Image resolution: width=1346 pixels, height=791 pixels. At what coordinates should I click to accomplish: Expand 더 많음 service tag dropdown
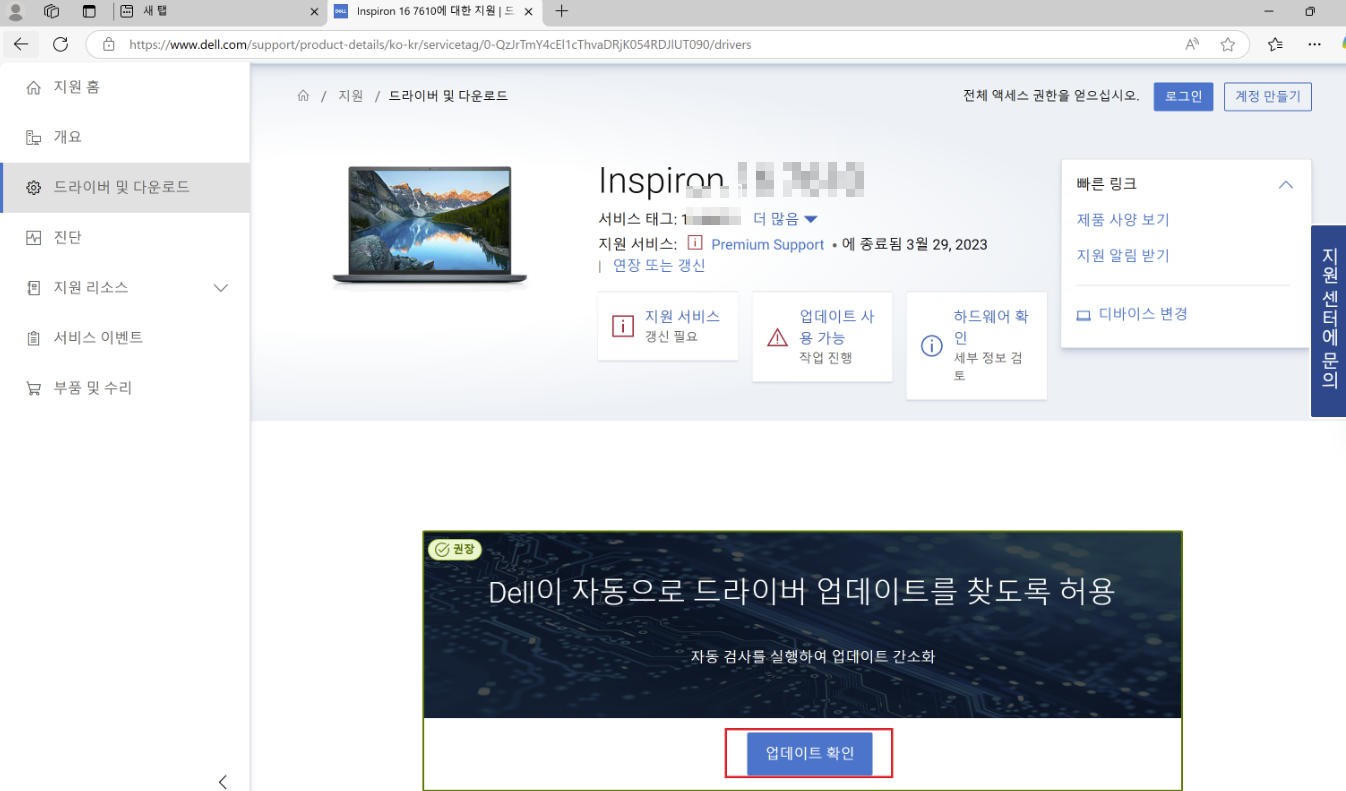786,219
